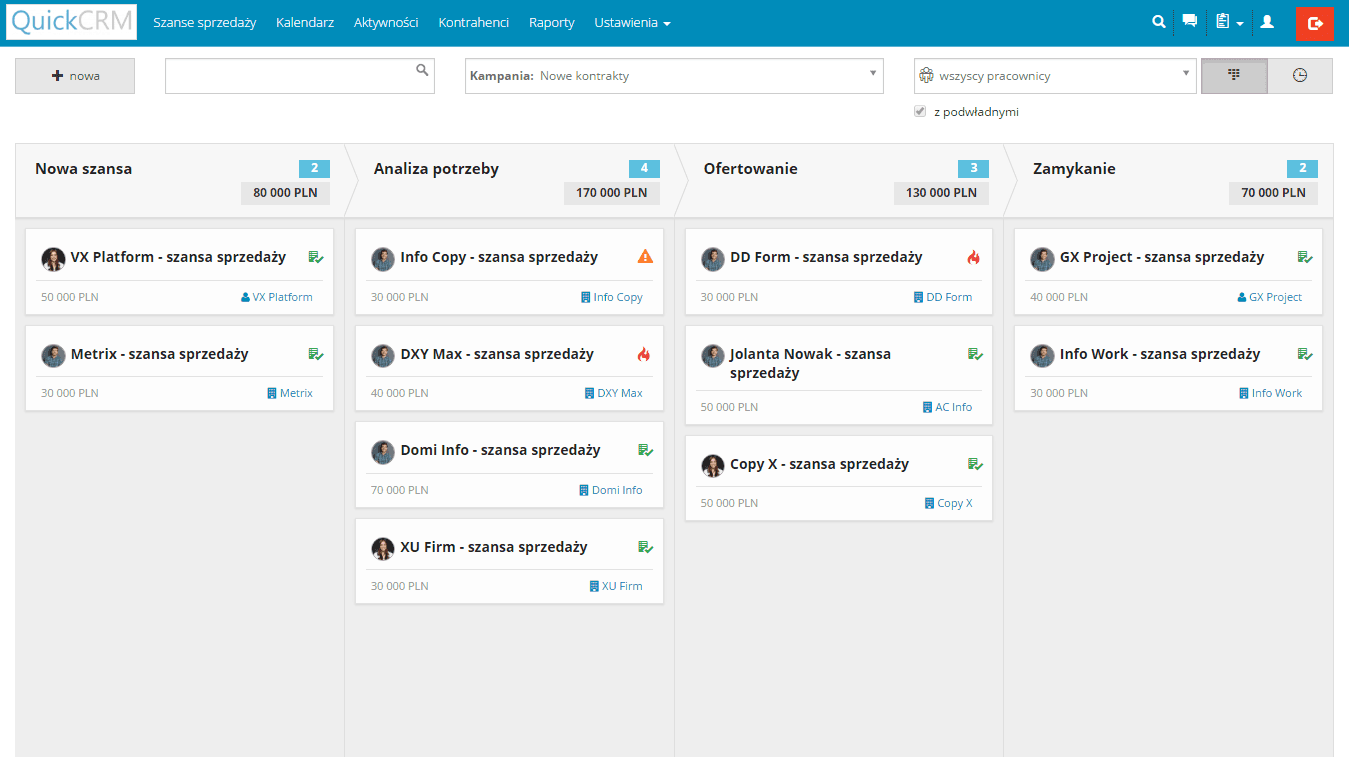Expand the 'wszyscy pracownicy' dropdown
1349x768 pixels.
click(x=1054, y=76)
